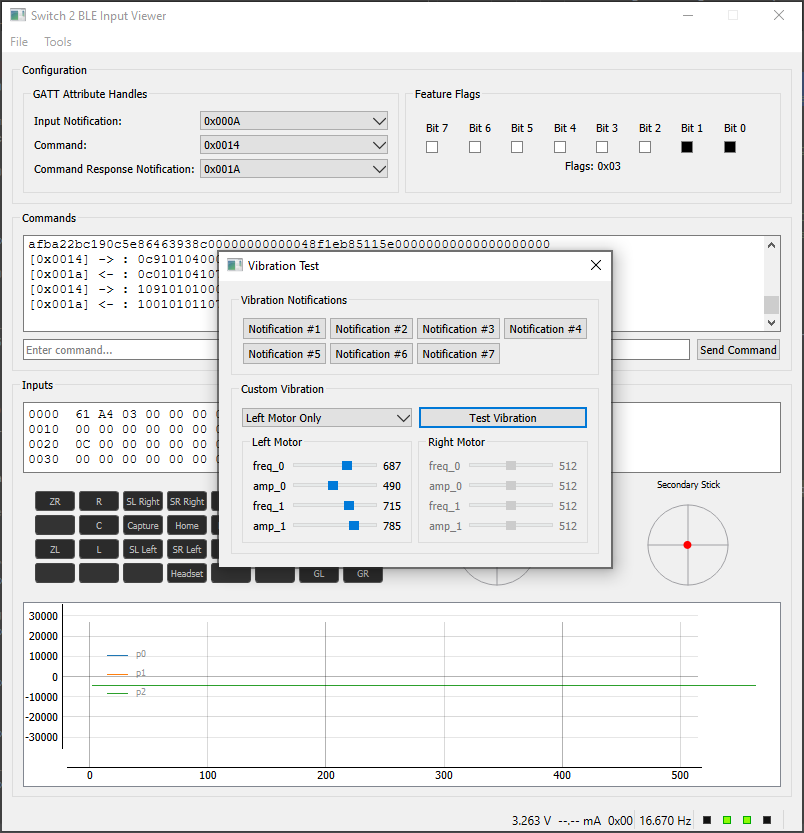Screen dimensions: 804x833
Task: Toggle the Bit 2 feature flag checkbox
Action: click(645, 147)
